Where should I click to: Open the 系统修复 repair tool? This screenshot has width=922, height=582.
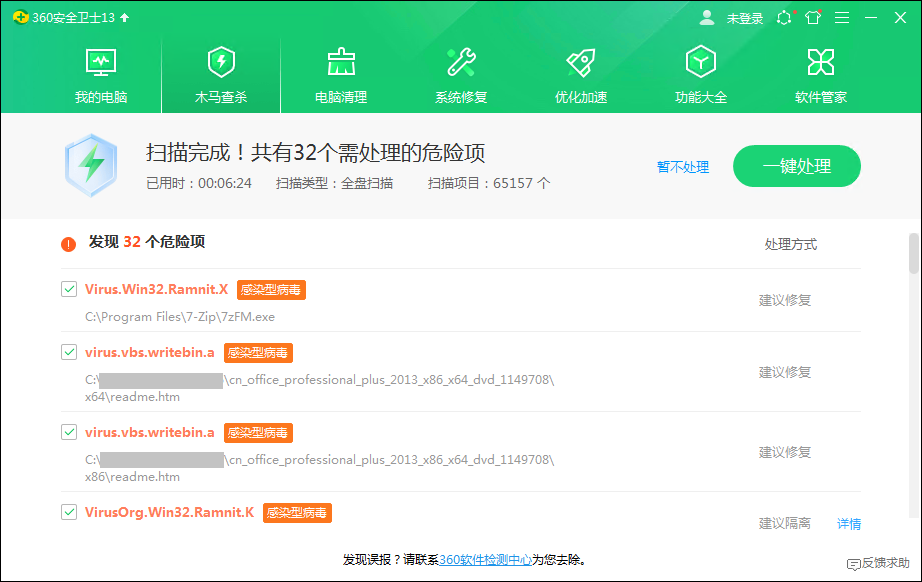[459, 72]
